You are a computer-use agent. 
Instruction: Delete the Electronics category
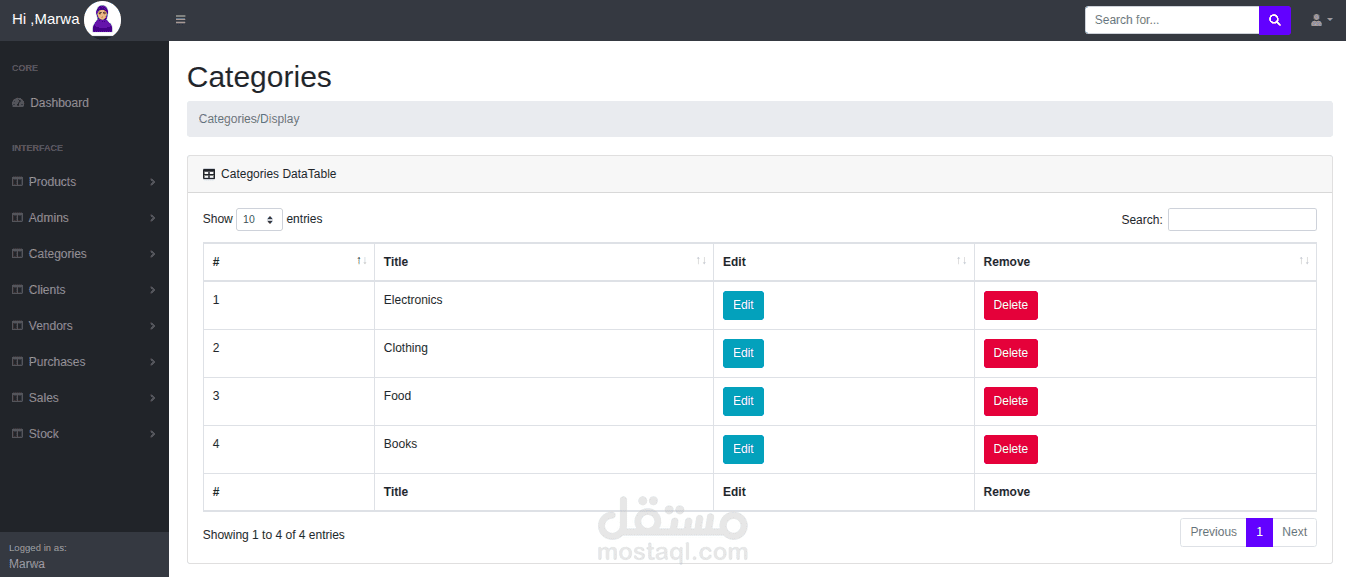[x=1010, y=305]
